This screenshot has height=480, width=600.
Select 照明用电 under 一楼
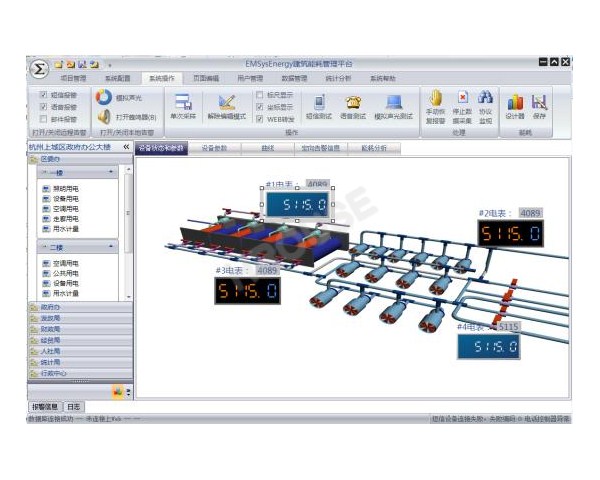[x=66, y=187]
